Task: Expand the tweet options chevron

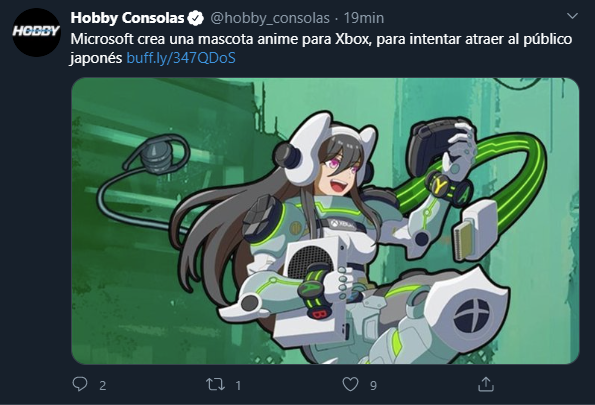Action: (572, 16)
